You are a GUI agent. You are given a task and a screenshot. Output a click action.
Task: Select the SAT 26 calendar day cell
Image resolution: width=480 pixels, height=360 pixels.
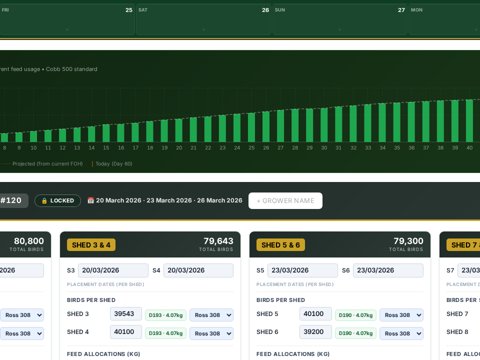tap(204, 20)
